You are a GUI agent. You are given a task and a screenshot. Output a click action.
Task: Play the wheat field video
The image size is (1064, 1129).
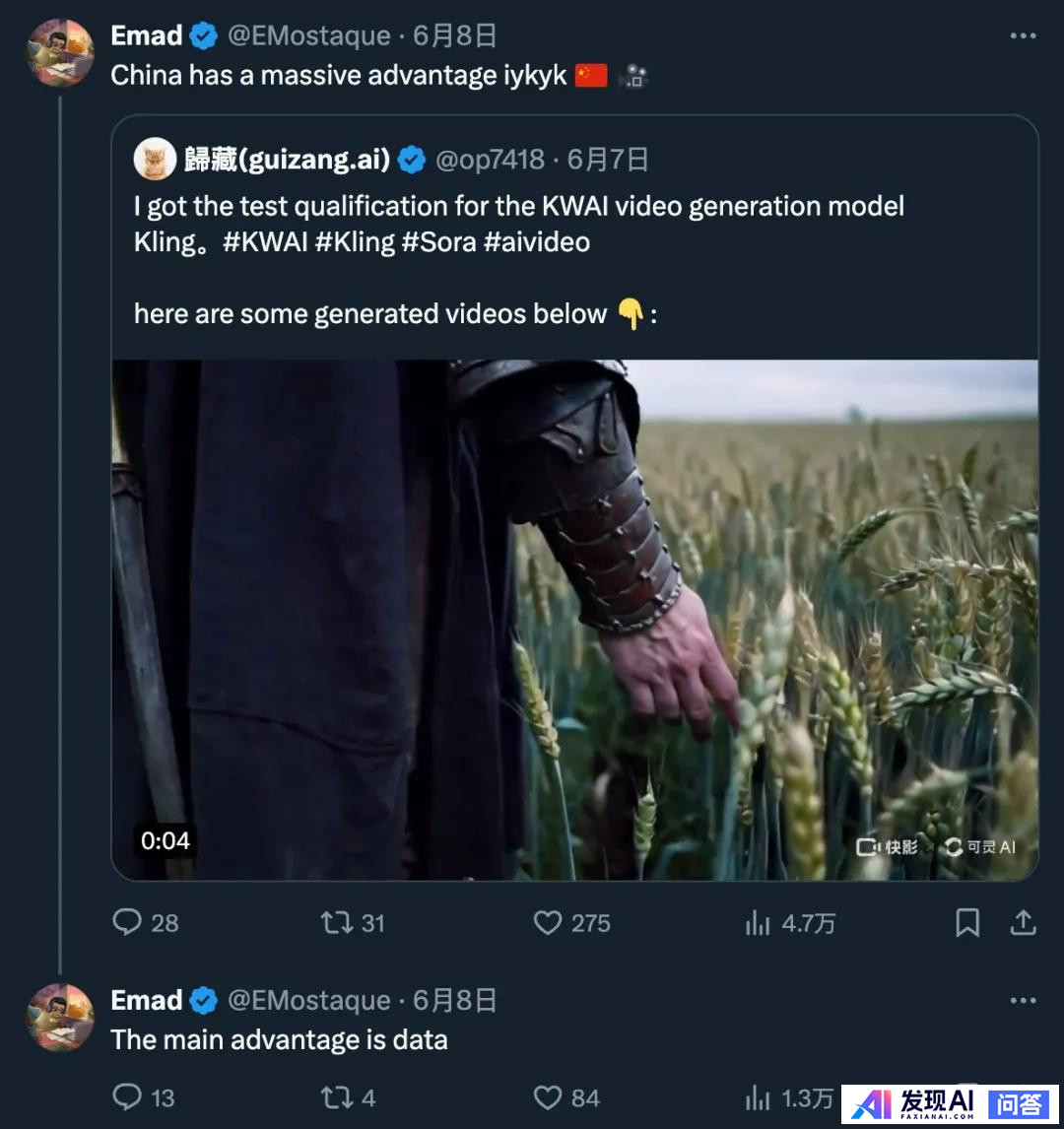(574, 619)
